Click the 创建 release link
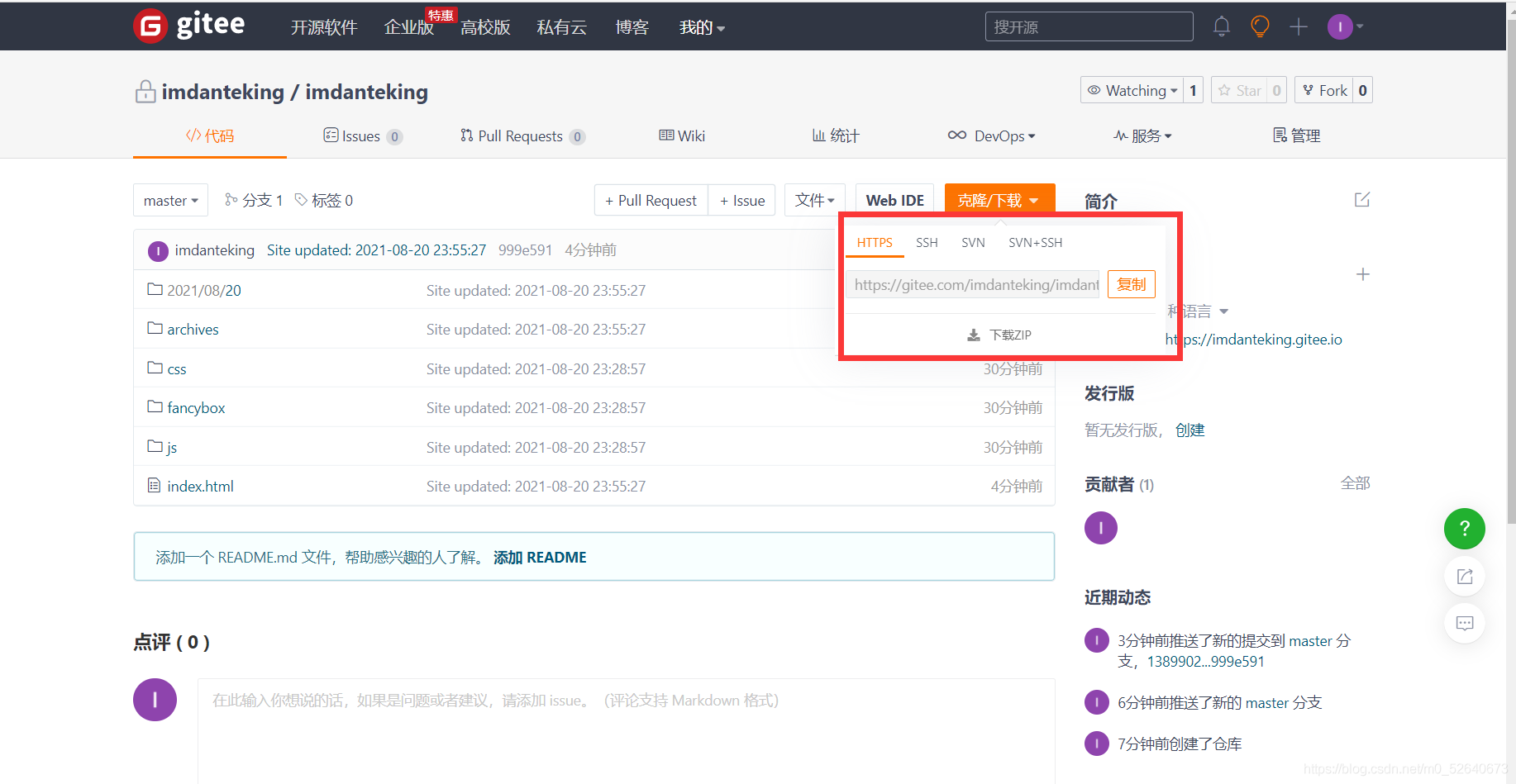This screenshot has width=1516, height=784. click(x=1190, y=430)
